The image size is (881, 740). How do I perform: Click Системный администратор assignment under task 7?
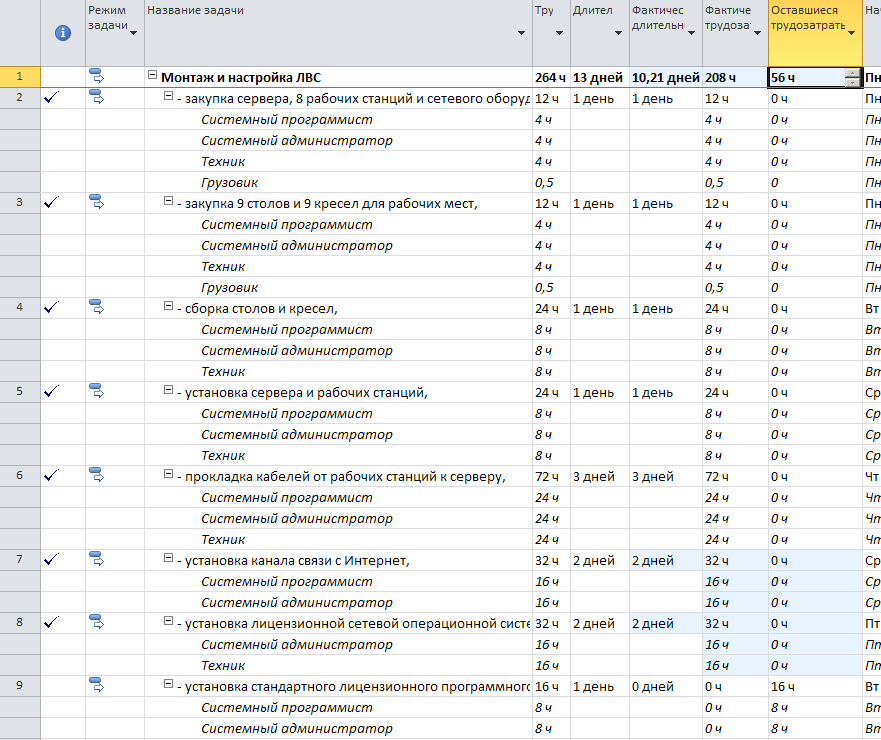pos(297,602)
